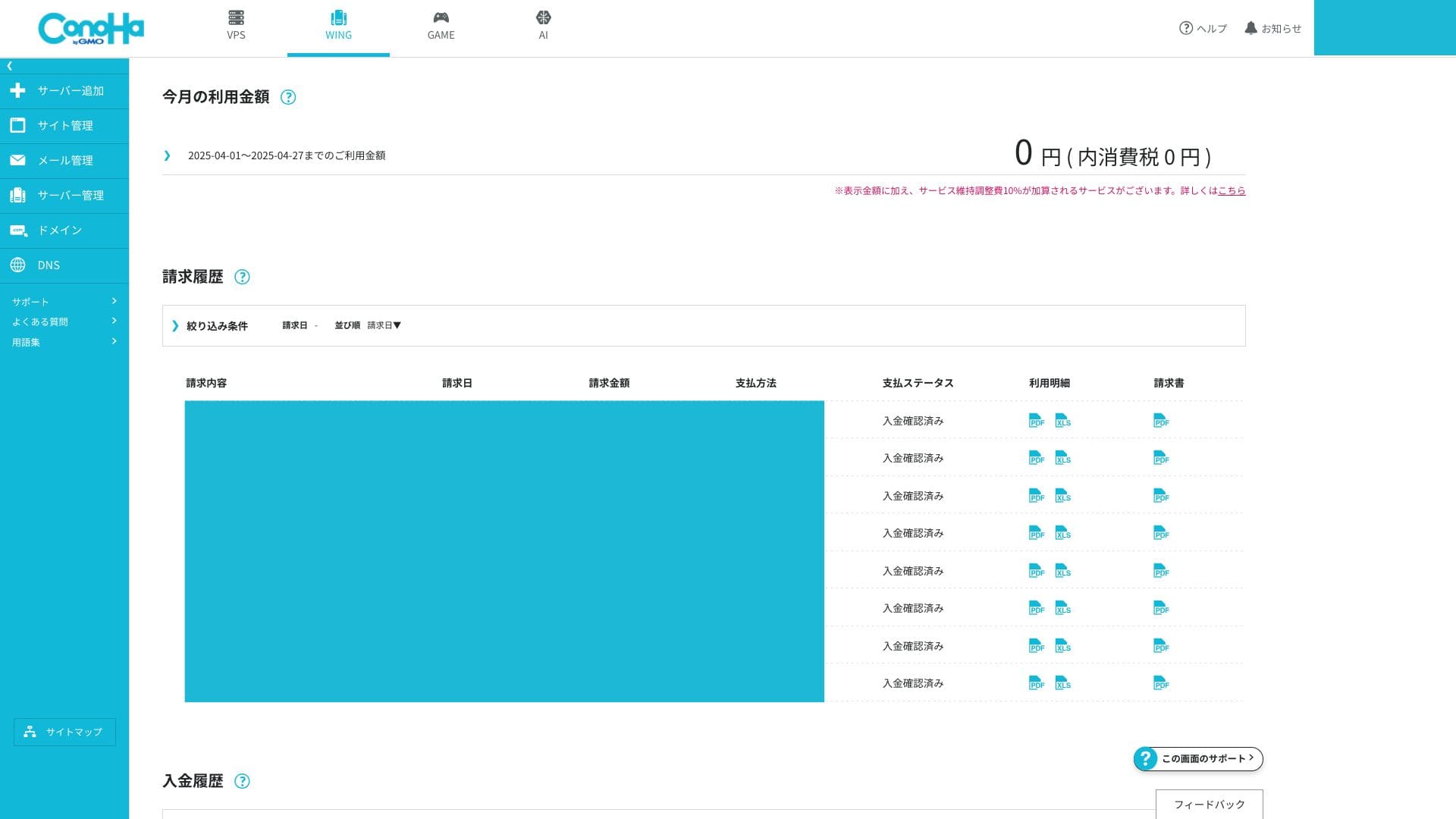Download first row 利用明細 PDF icon

point(1036,421)
